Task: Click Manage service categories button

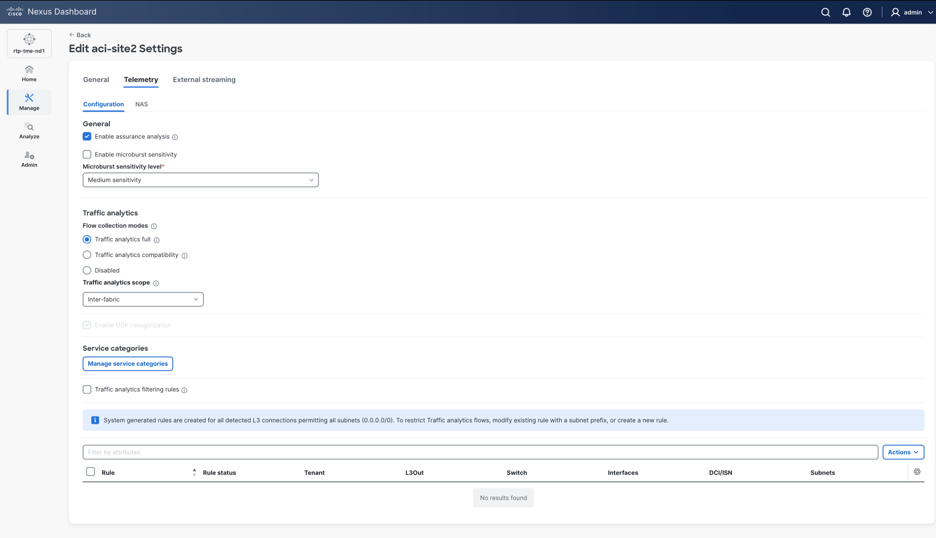Action: pyautogui.click(x=128, y=364)
